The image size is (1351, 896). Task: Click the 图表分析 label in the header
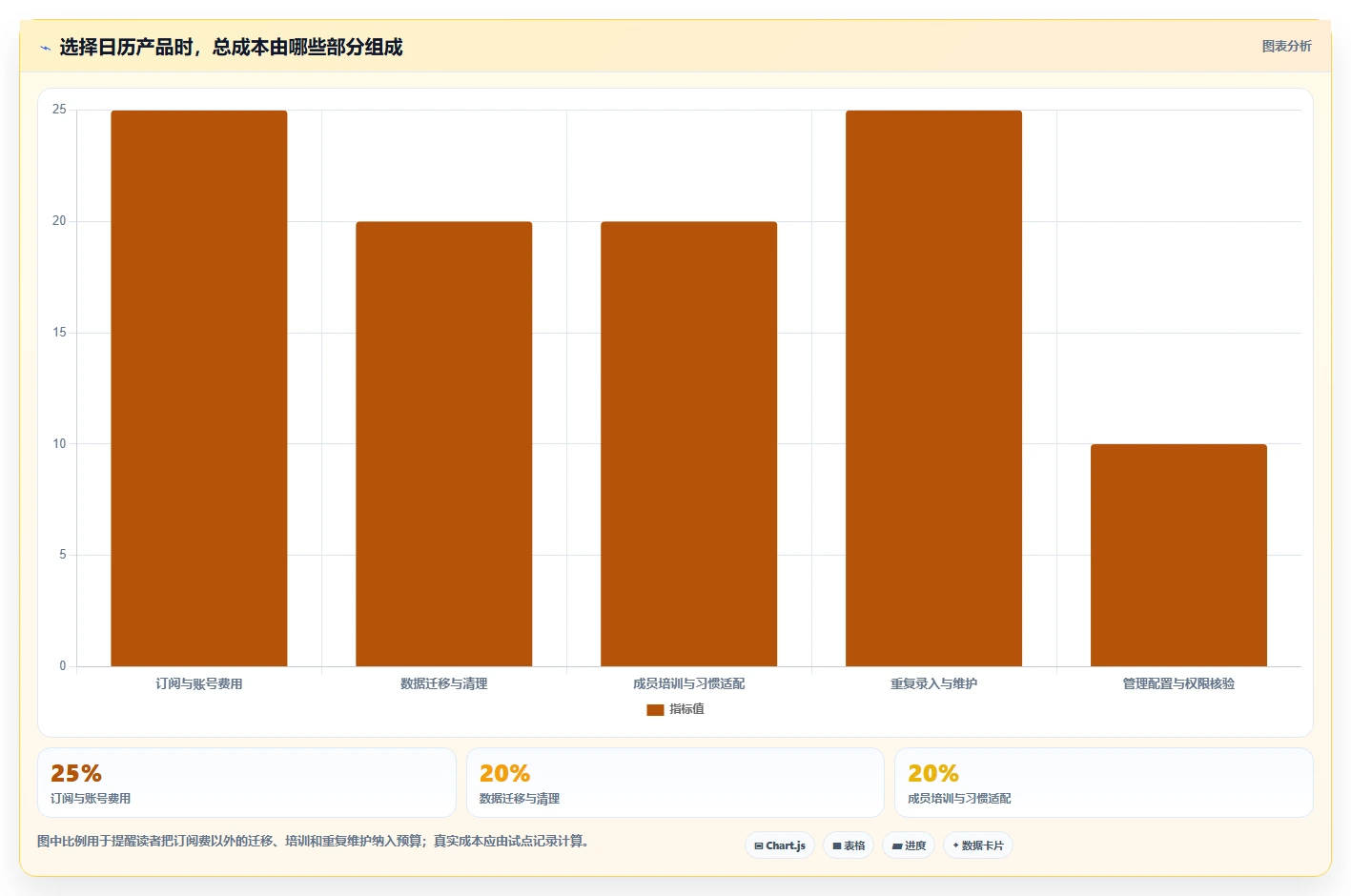coord(1286,46)
